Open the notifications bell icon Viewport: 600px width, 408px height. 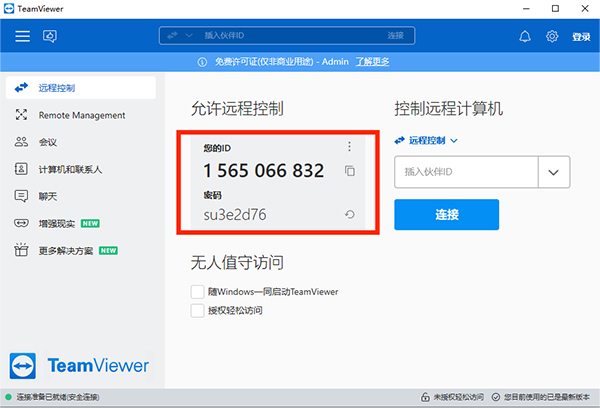point(525,36)
